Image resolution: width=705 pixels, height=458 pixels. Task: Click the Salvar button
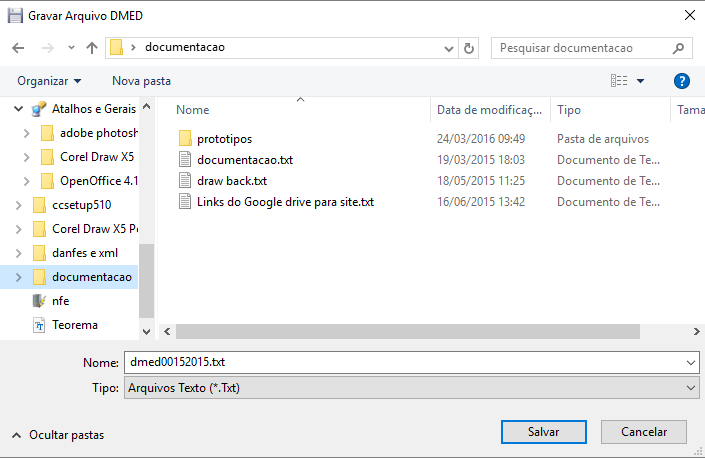543,432
